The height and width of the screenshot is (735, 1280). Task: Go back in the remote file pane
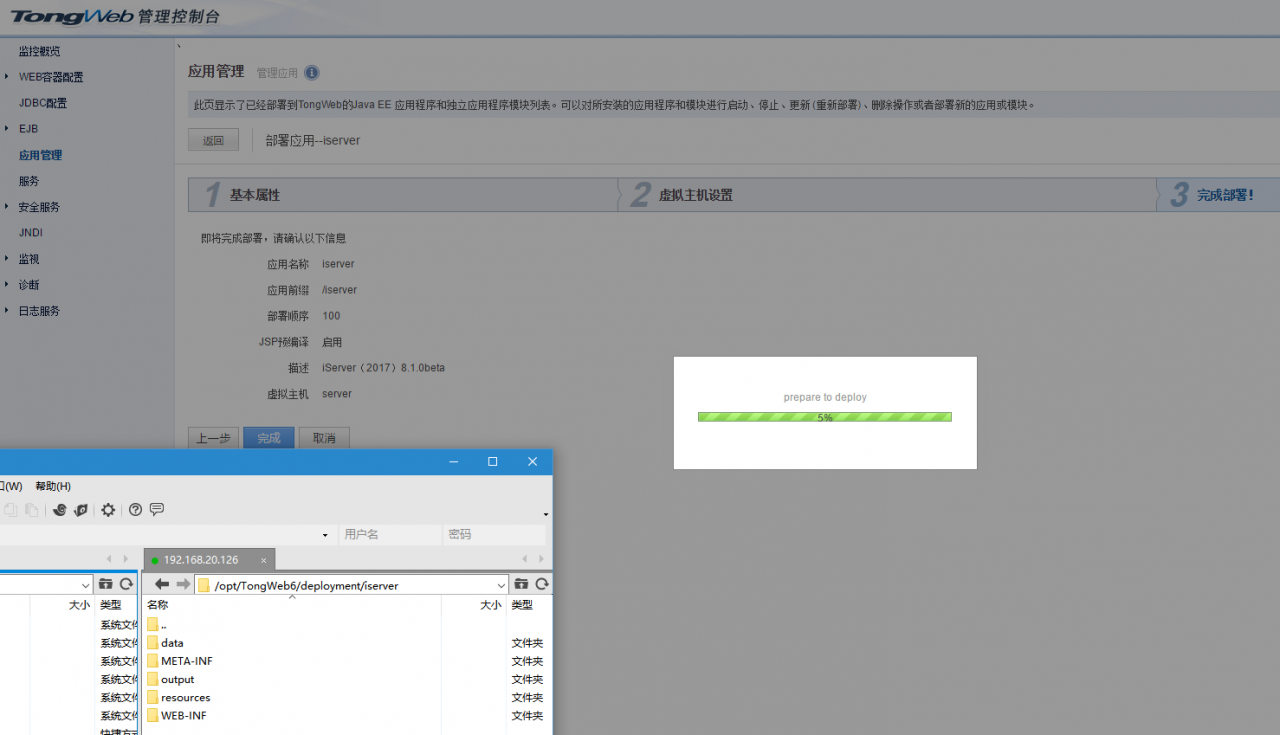[162, 584]
